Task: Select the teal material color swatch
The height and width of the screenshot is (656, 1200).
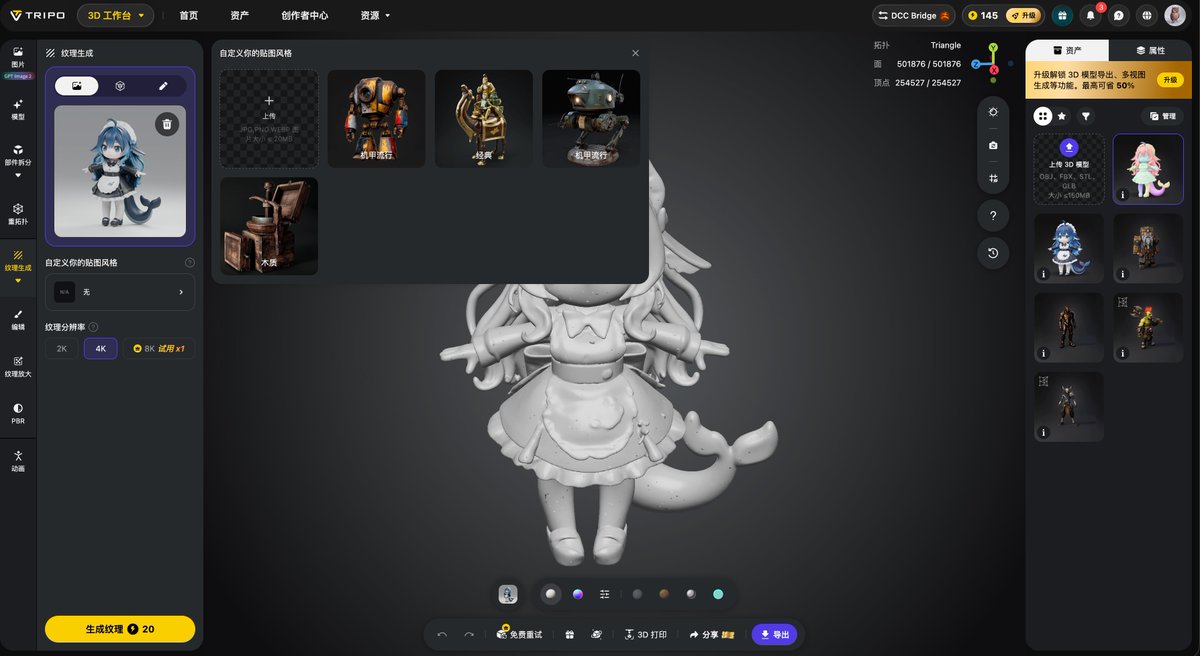Action: (718, 594)
